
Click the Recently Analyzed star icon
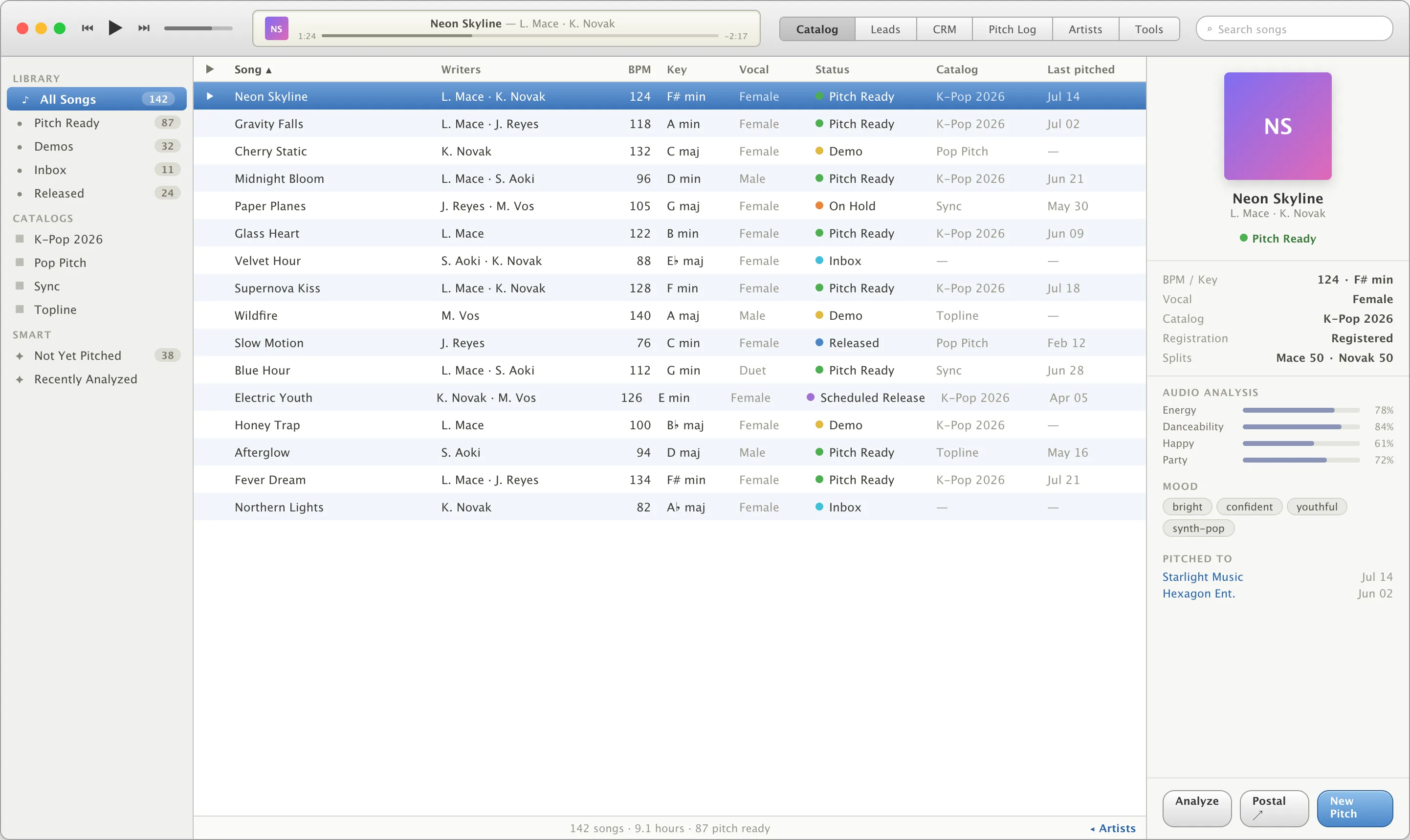click(x=20, y=379)
